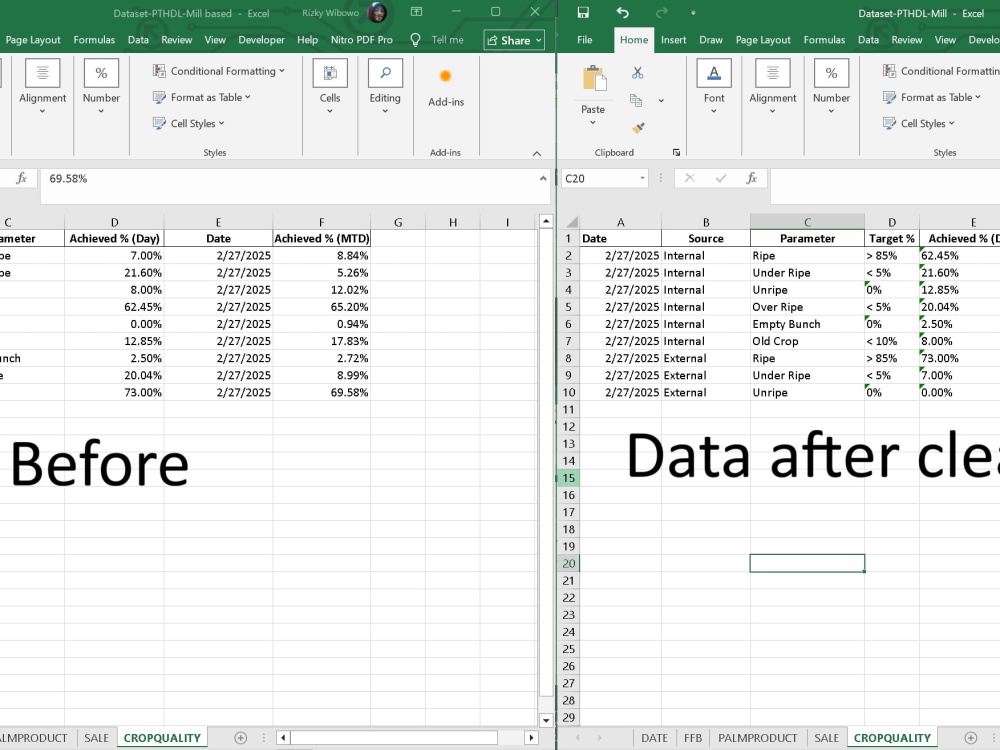
Task: Click the Copy icon in Clipboard group
Action: click(x=636, y=100)
